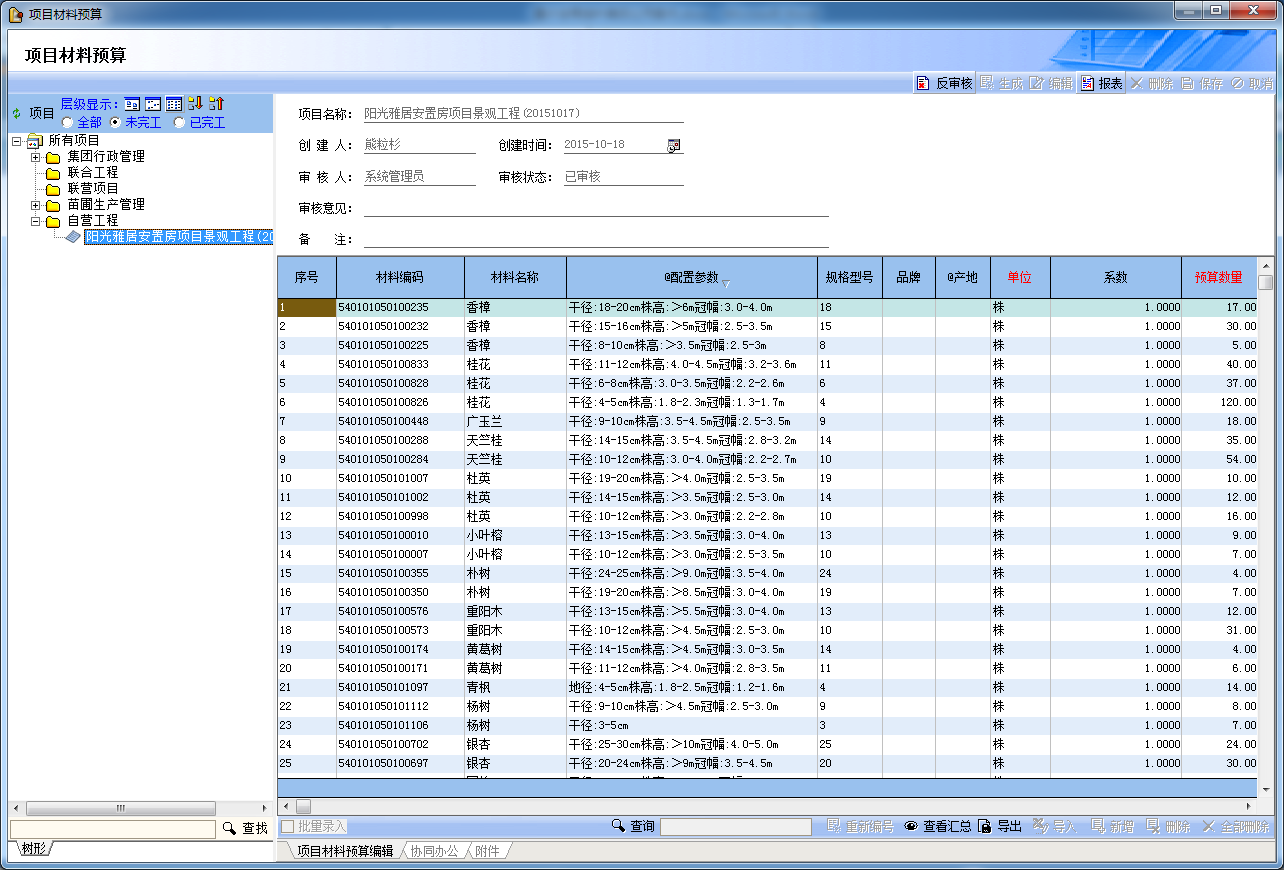Toggle the 批量录入 checkbox
This screenshot has width=1284, height=870.
(288, 827)
